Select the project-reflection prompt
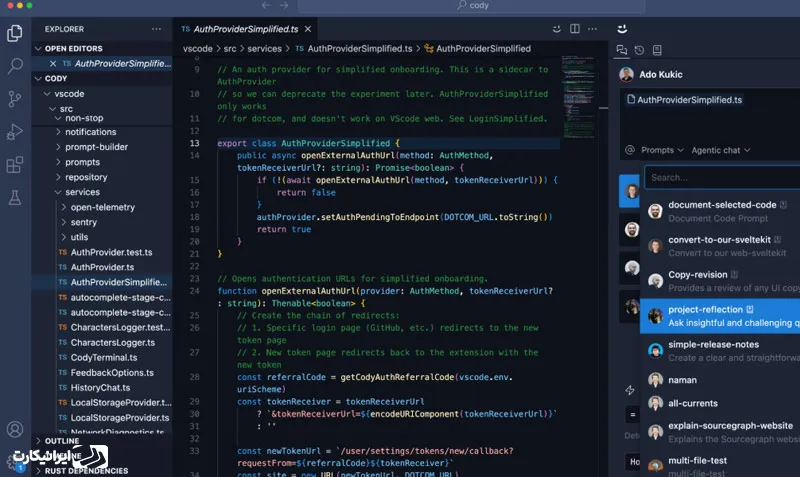Viewport: 800px width, 477px height. click(x=720, y=316)
